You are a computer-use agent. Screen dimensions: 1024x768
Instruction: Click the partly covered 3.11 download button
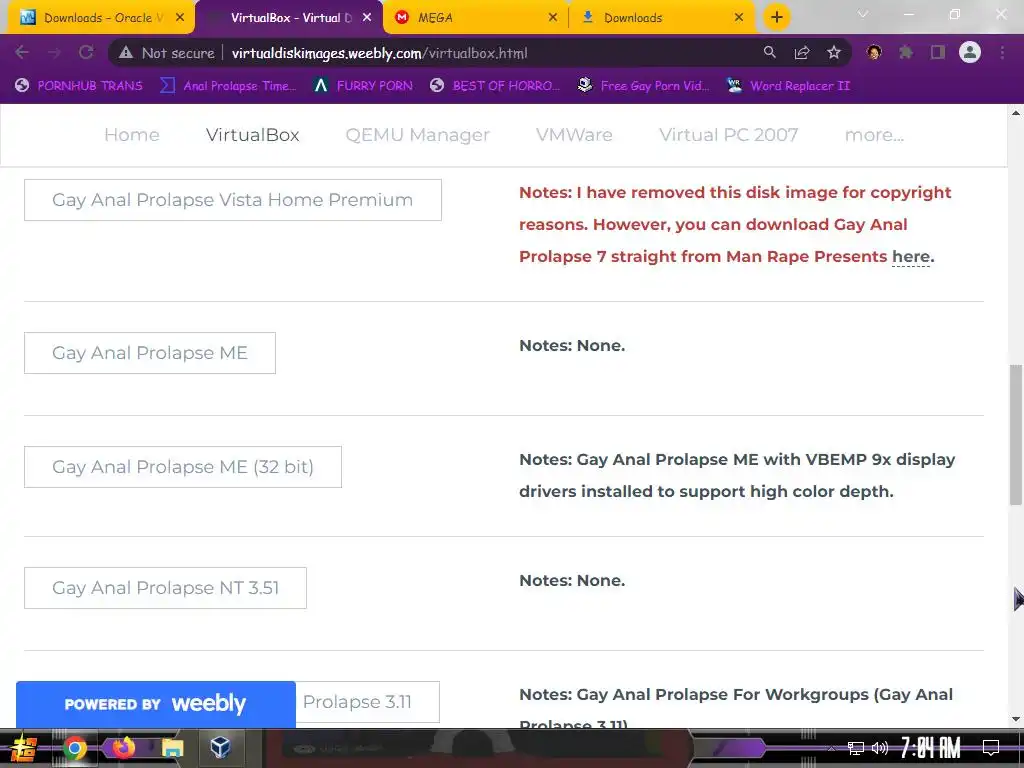tap(367, 702)
